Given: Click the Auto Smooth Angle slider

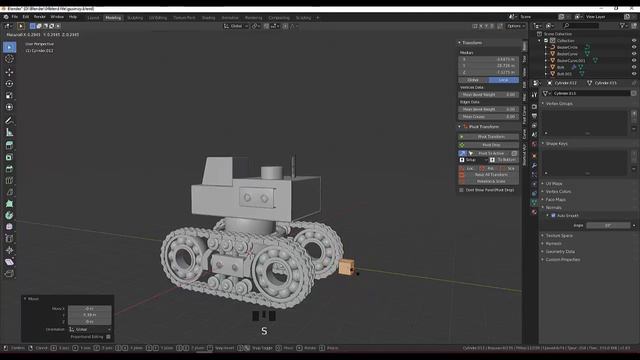Looking at the screenshot, I should click(x=609, y=225).
